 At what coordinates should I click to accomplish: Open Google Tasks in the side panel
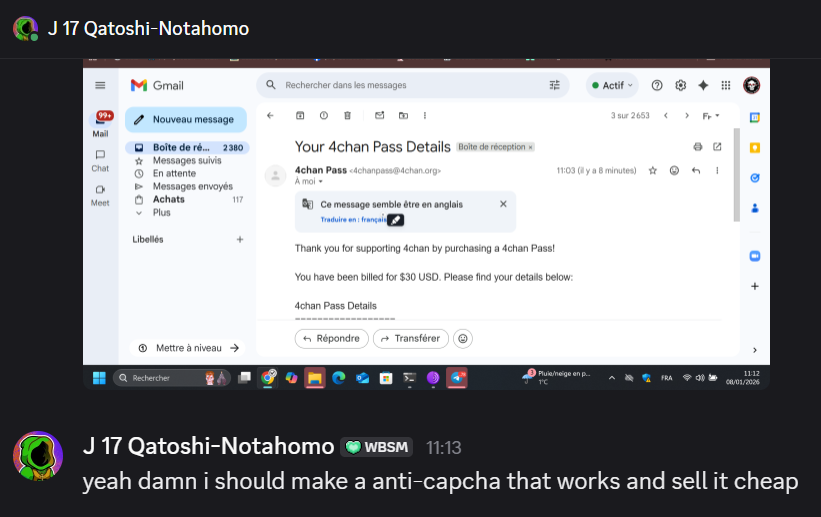[x=755, y=178]
